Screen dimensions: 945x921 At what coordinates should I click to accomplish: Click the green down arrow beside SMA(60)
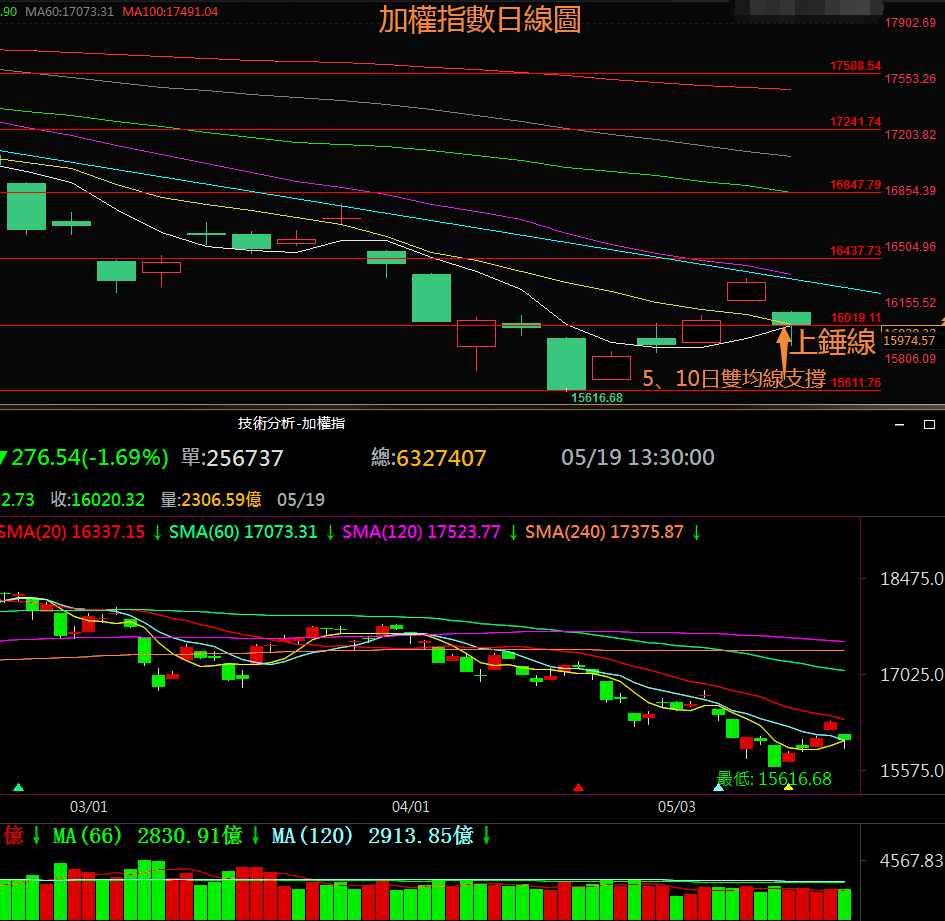pyautogui.click(x=329, y=532)
